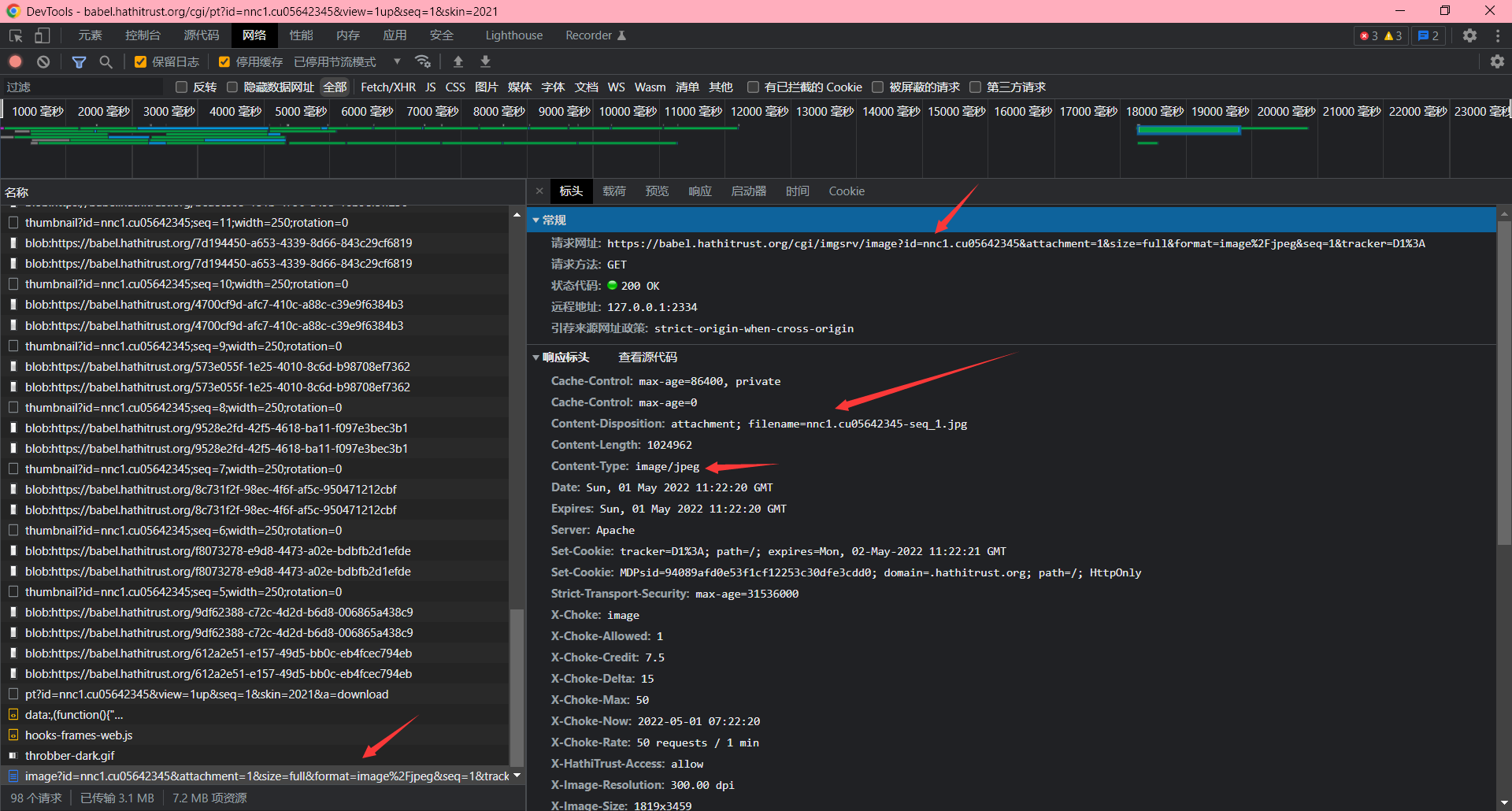Filter requests by Fetch/XHR type
This screenshot has height=811, width=1512.
pyautogui.click(x=387, y=87)
